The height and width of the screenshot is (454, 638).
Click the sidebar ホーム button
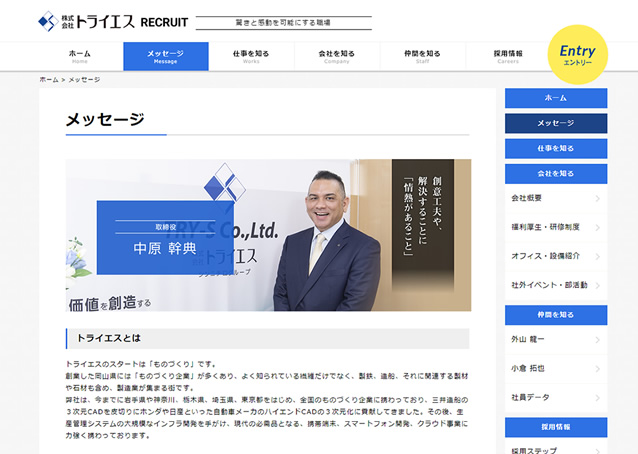pyautogui.click(x=556, y=98)
